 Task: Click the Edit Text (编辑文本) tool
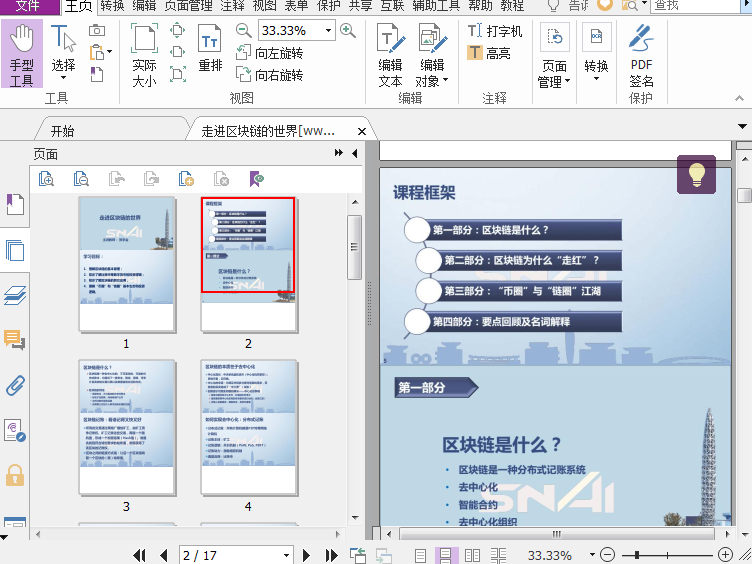[390, 55]
